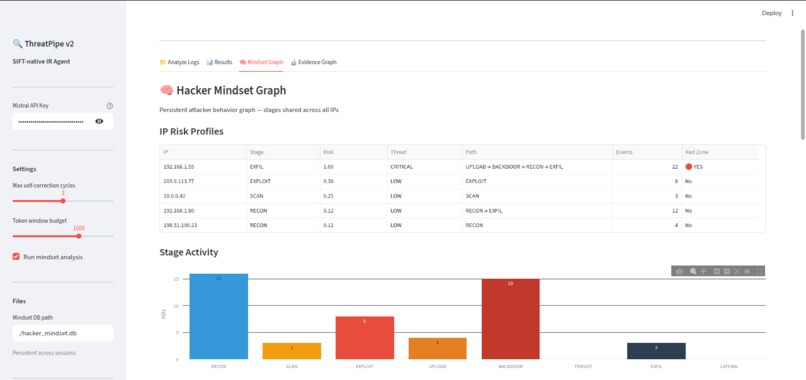Open the chart in fullscreen
This screenshot has height=380, width=806.
(x=759, y=271)
